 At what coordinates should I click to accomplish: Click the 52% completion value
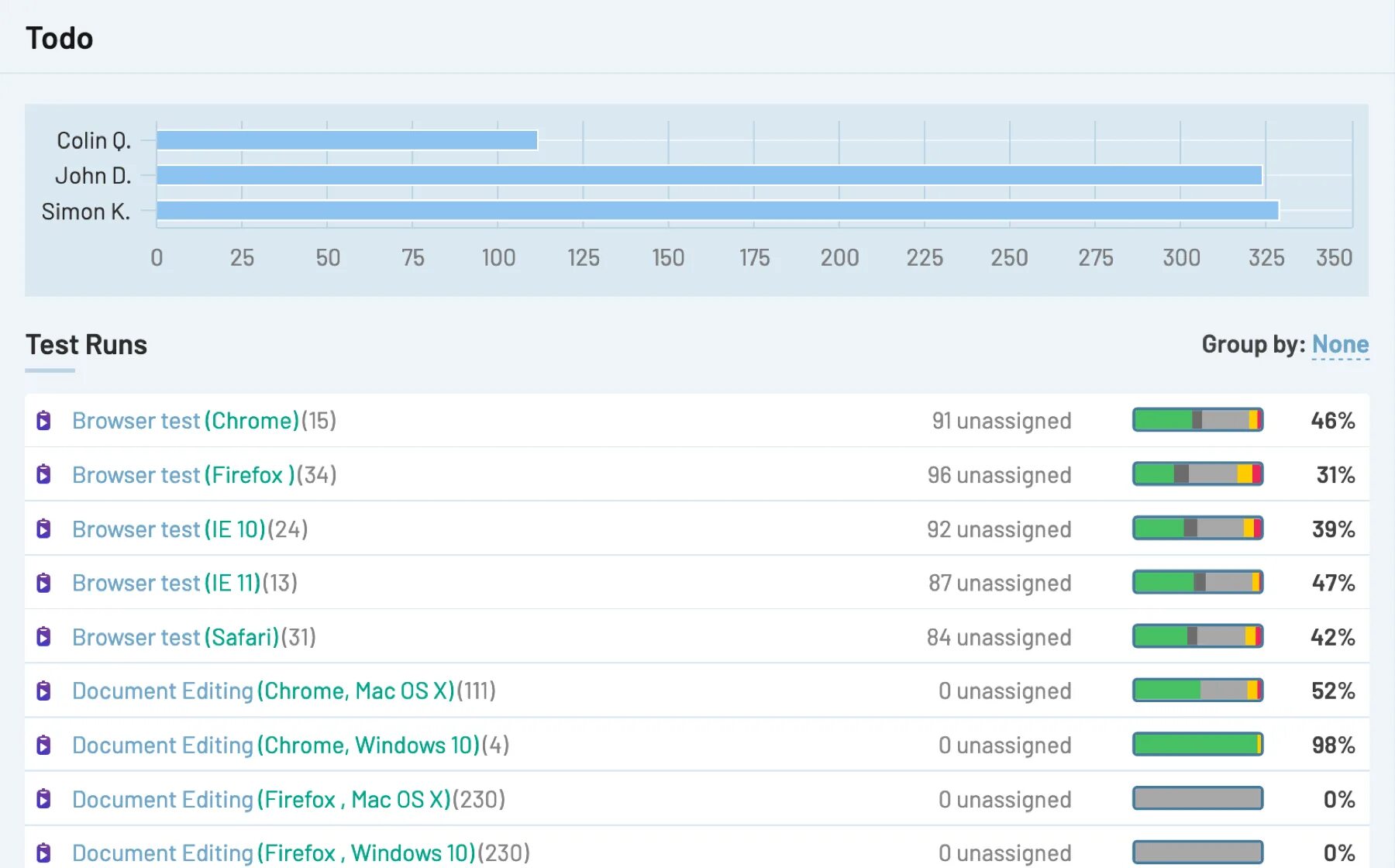point(1334,691)
